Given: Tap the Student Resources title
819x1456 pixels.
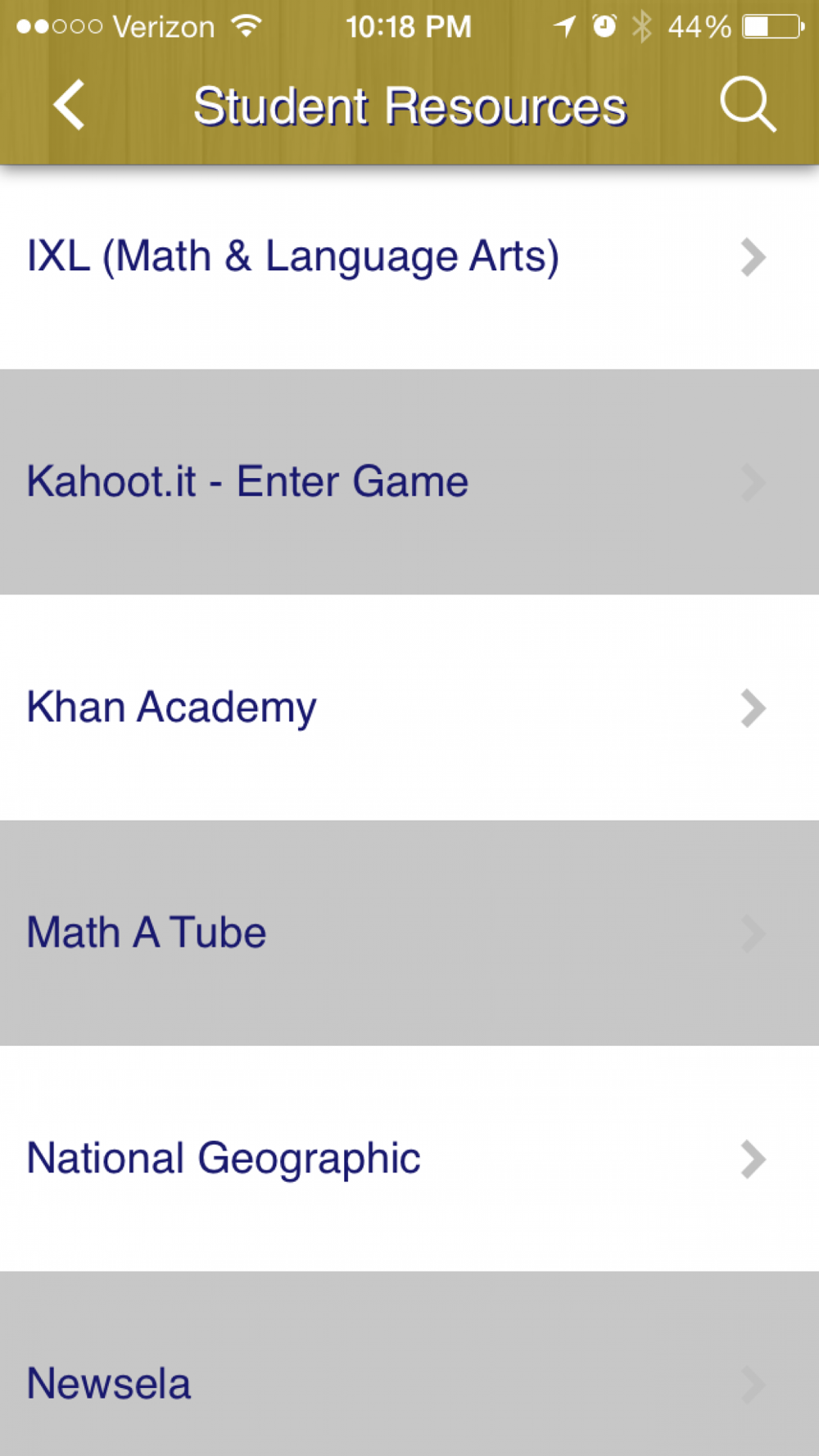Looking at the screenshot, I should (x=409, y=106).
